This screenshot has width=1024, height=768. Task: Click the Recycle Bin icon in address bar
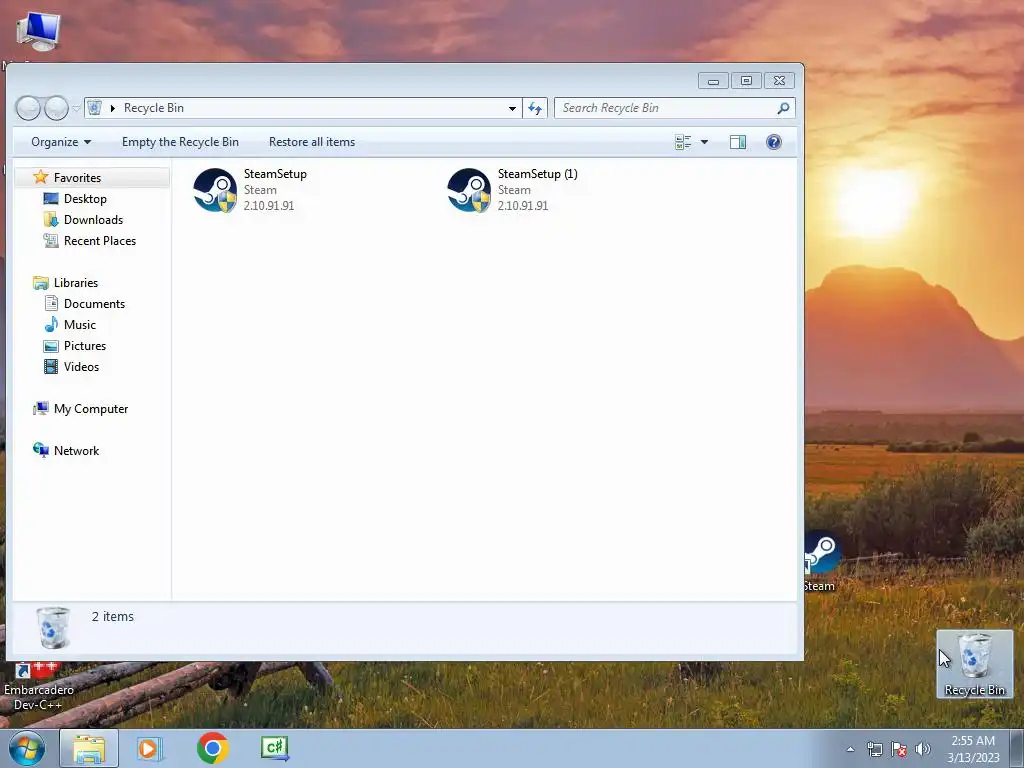pos(95,108)
